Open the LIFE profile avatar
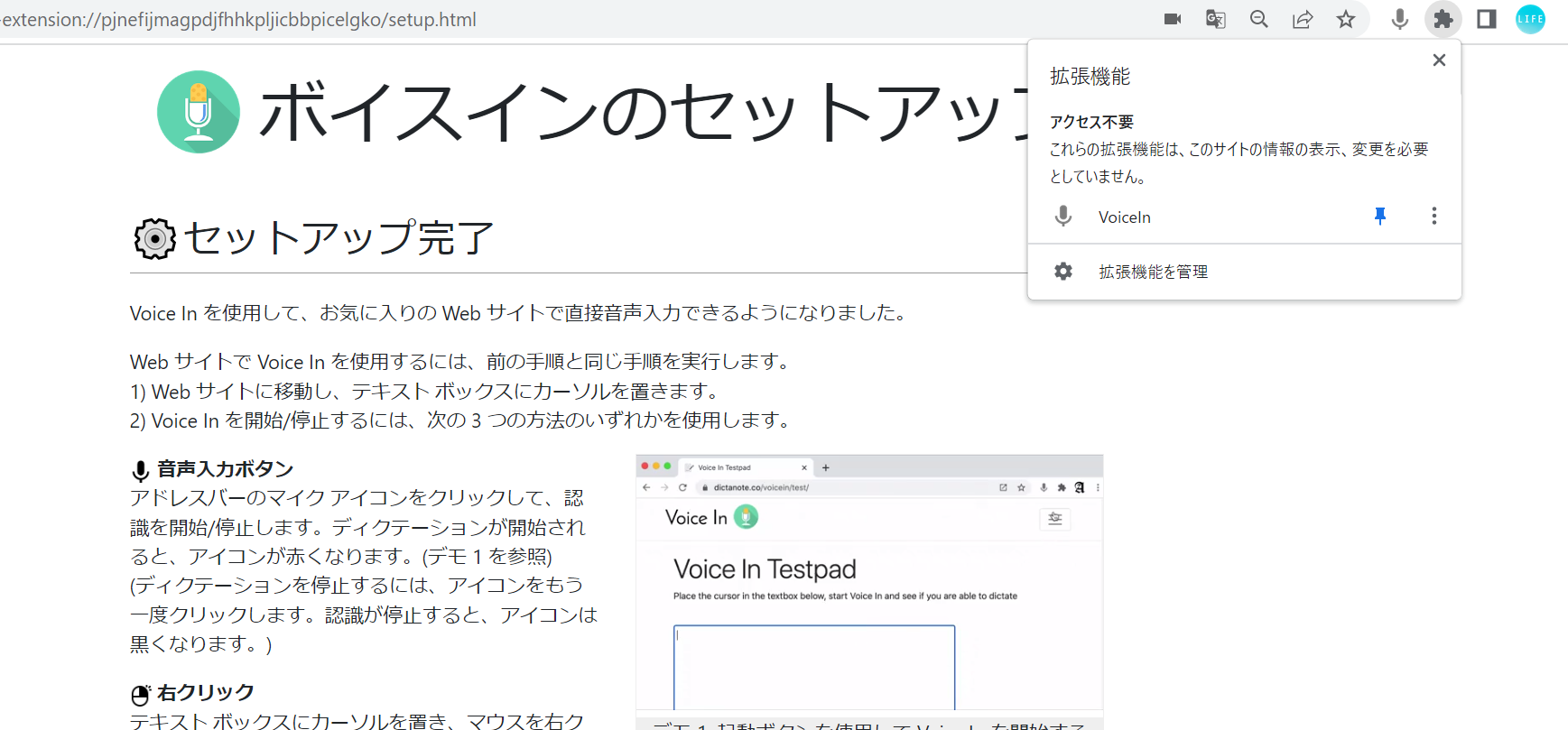 pyautogui.click(x=1530, y=19)
